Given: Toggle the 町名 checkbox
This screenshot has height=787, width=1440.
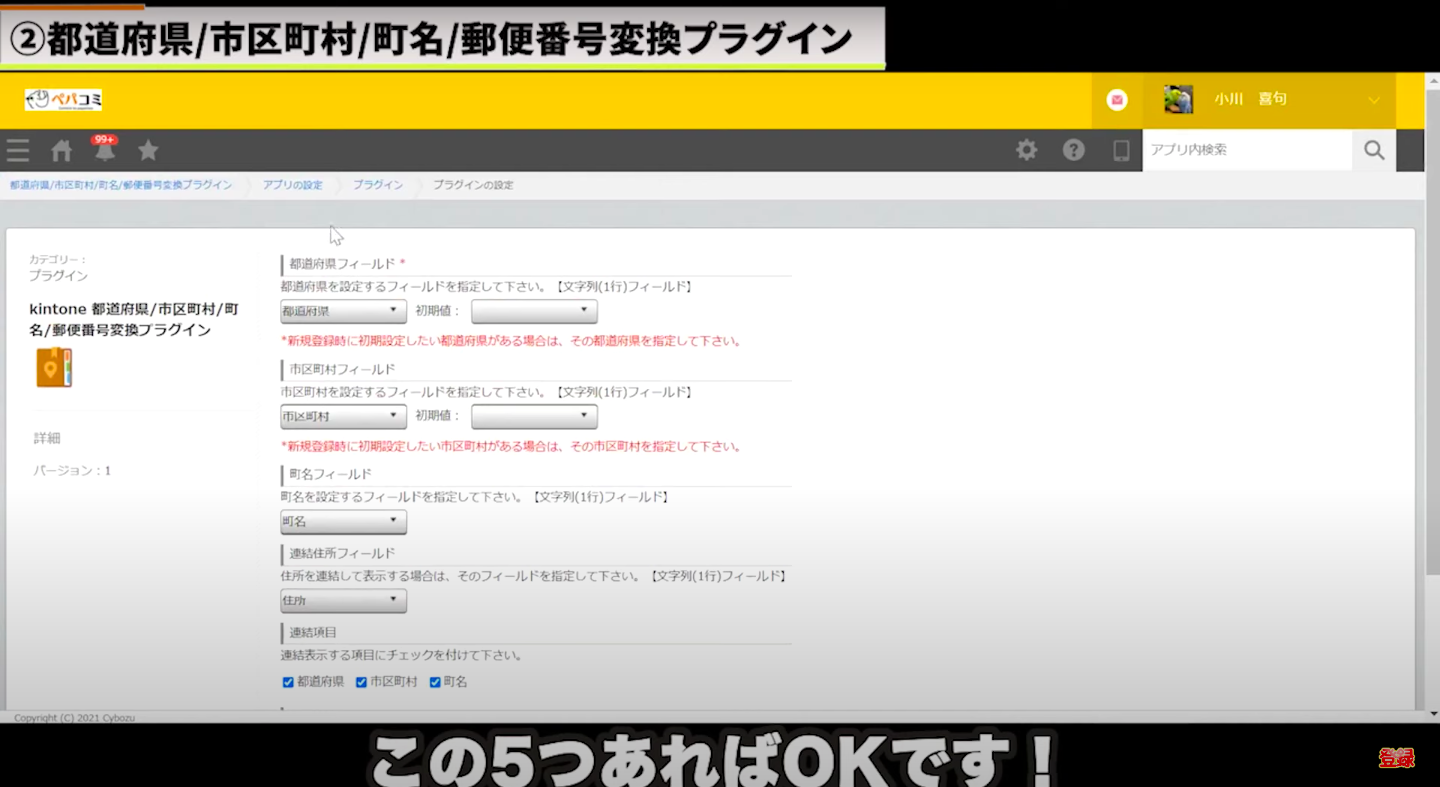Looking at the screenshot, I should tap(435, 682).
